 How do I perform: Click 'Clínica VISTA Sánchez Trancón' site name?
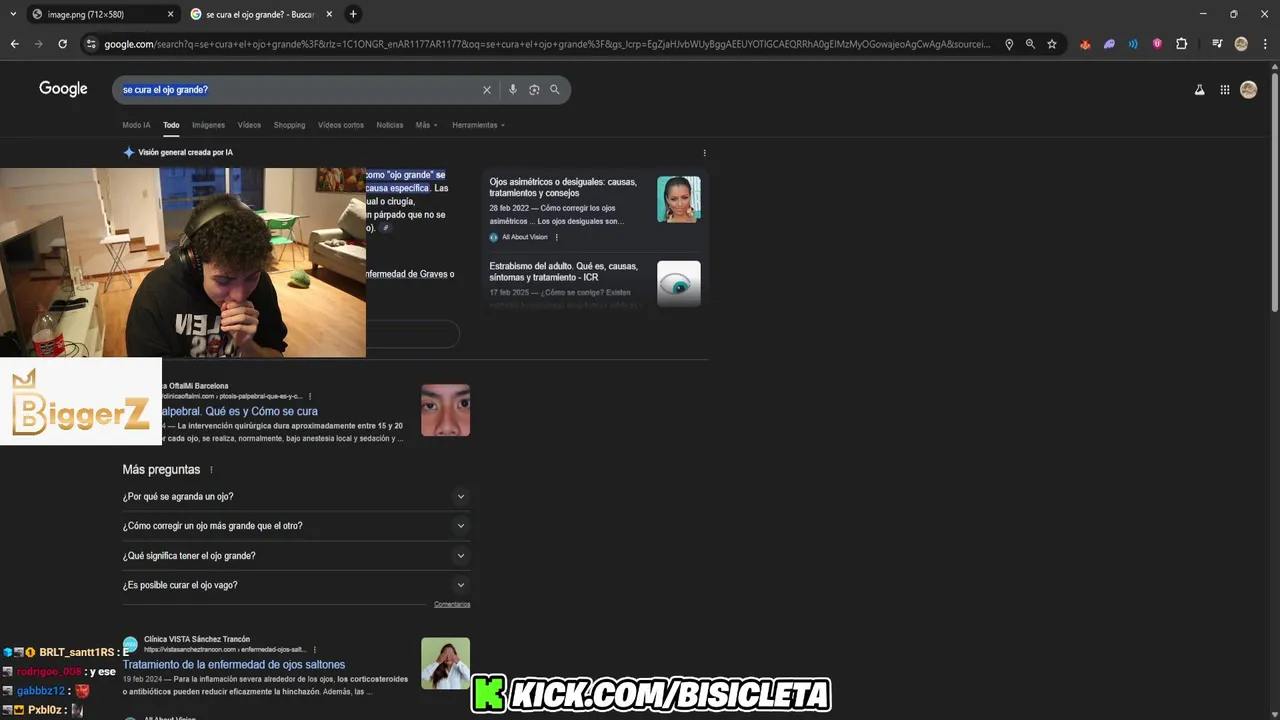coord(197,639)
